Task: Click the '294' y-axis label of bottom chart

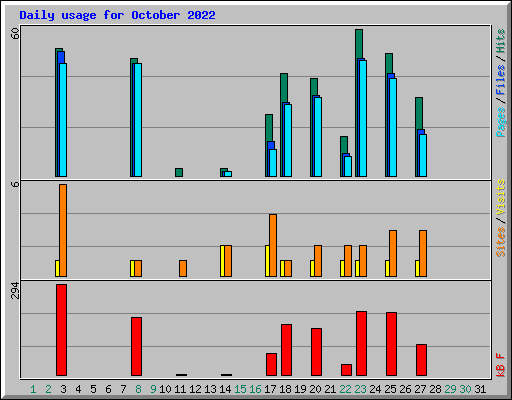Action: [x=15, y=291]
